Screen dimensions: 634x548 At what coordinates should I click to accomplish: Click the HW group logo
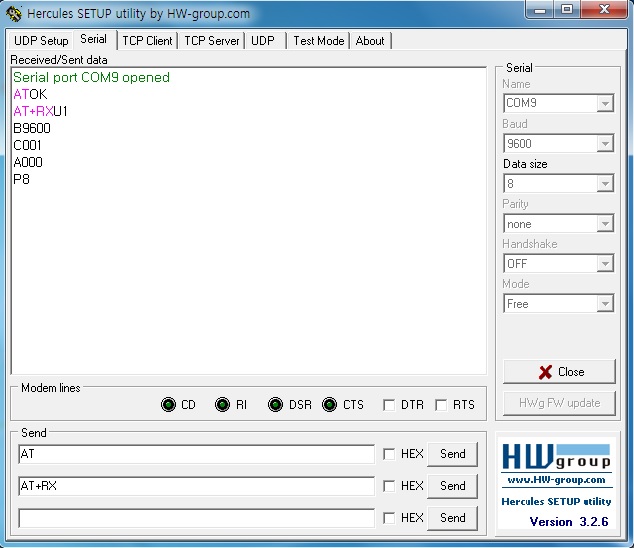[x=556, y=457]
